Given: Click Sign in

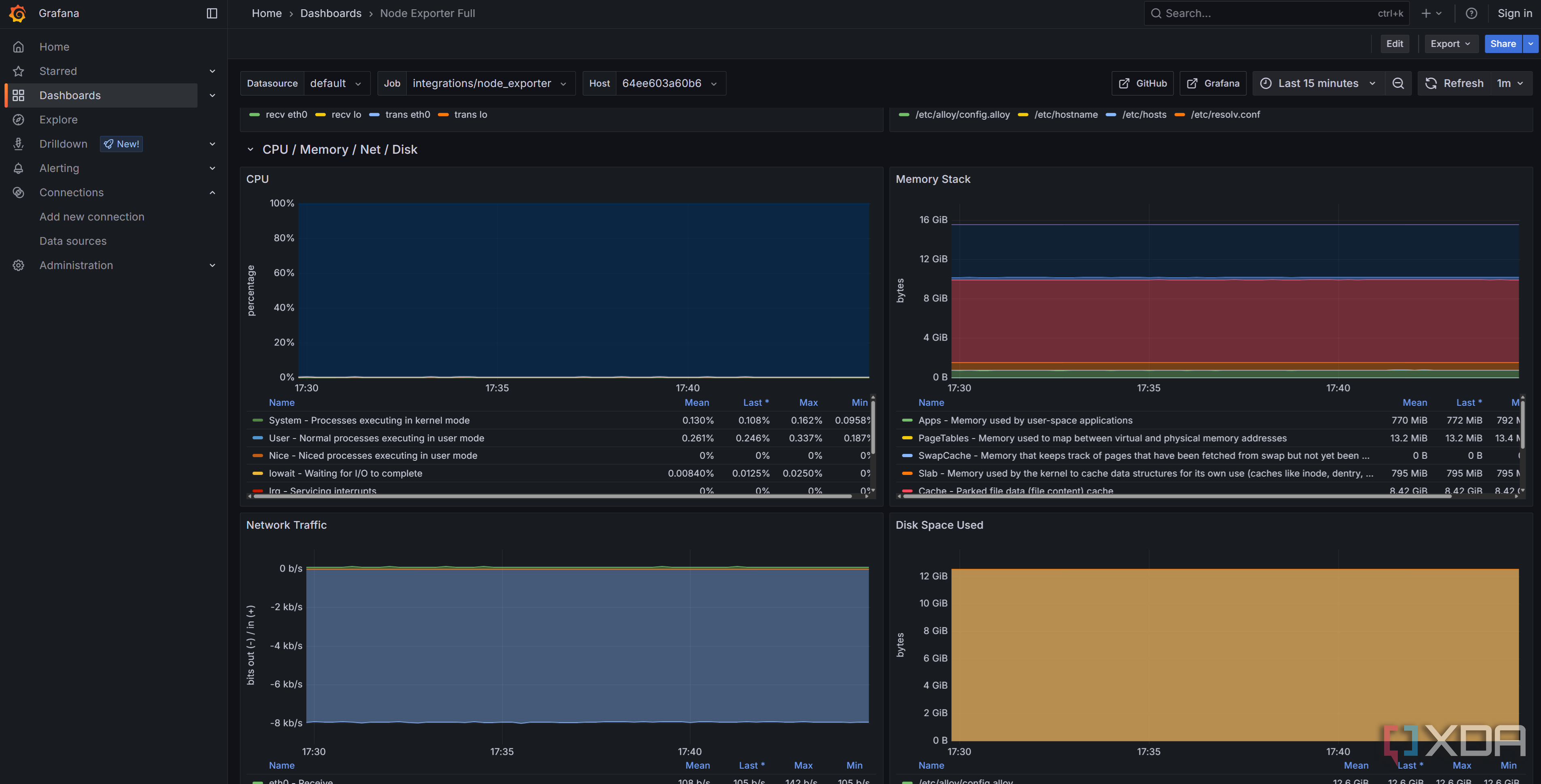Looking at the screenshot, I should tap(1515, 13).
